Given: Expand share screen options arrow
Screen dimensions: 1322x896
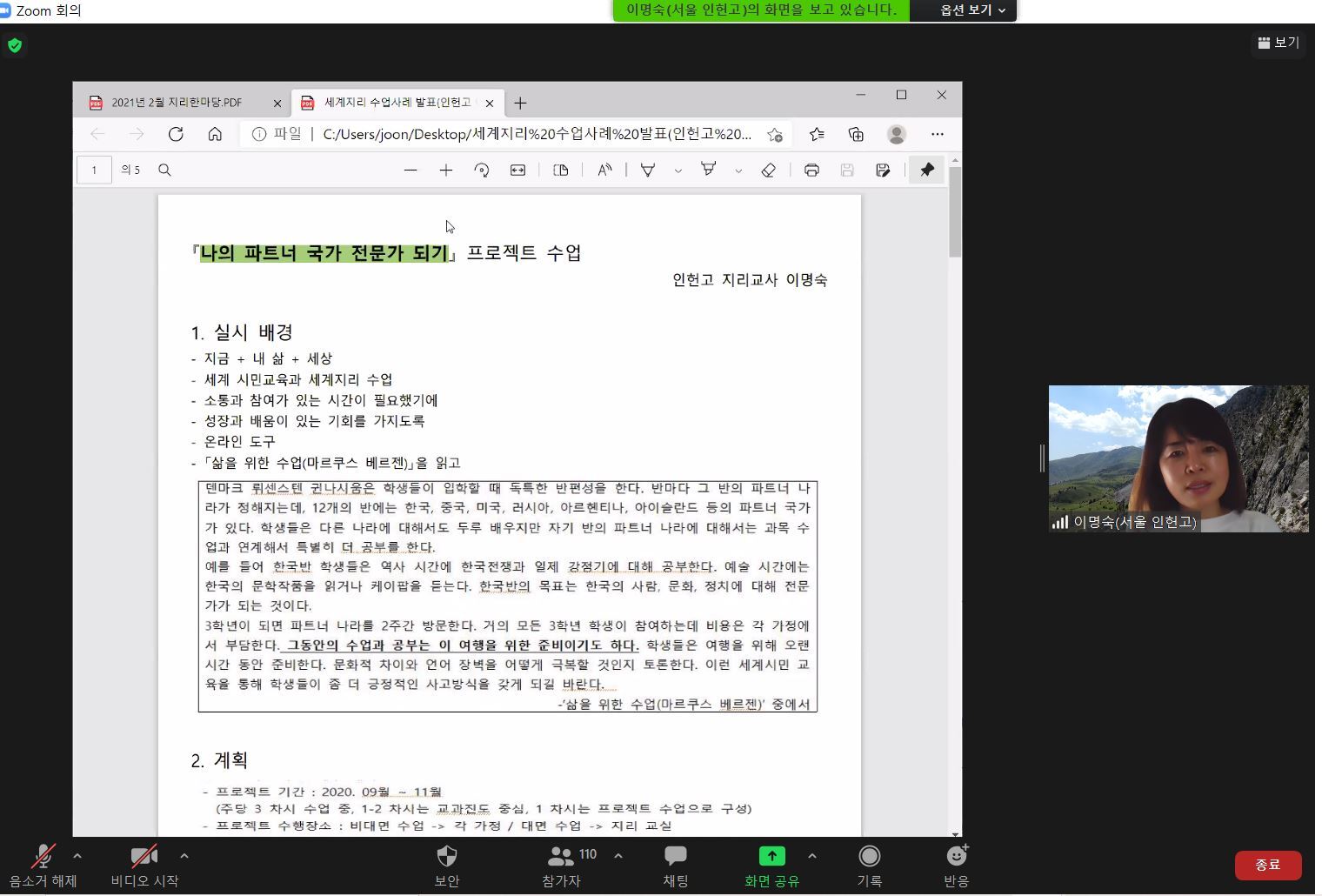Looking at the screenshot, I should pyautogui.click(x=811, y=856).
